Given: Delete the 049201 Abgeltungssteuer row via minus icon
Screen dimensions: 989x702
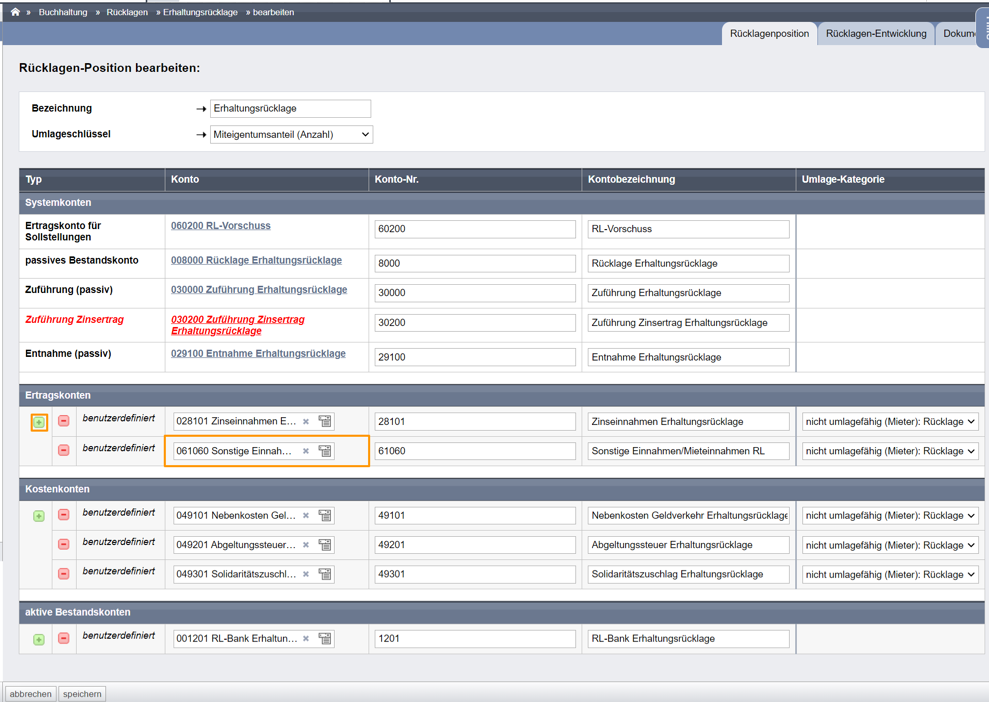Looking at the screenshot, I should pos(64,544).
